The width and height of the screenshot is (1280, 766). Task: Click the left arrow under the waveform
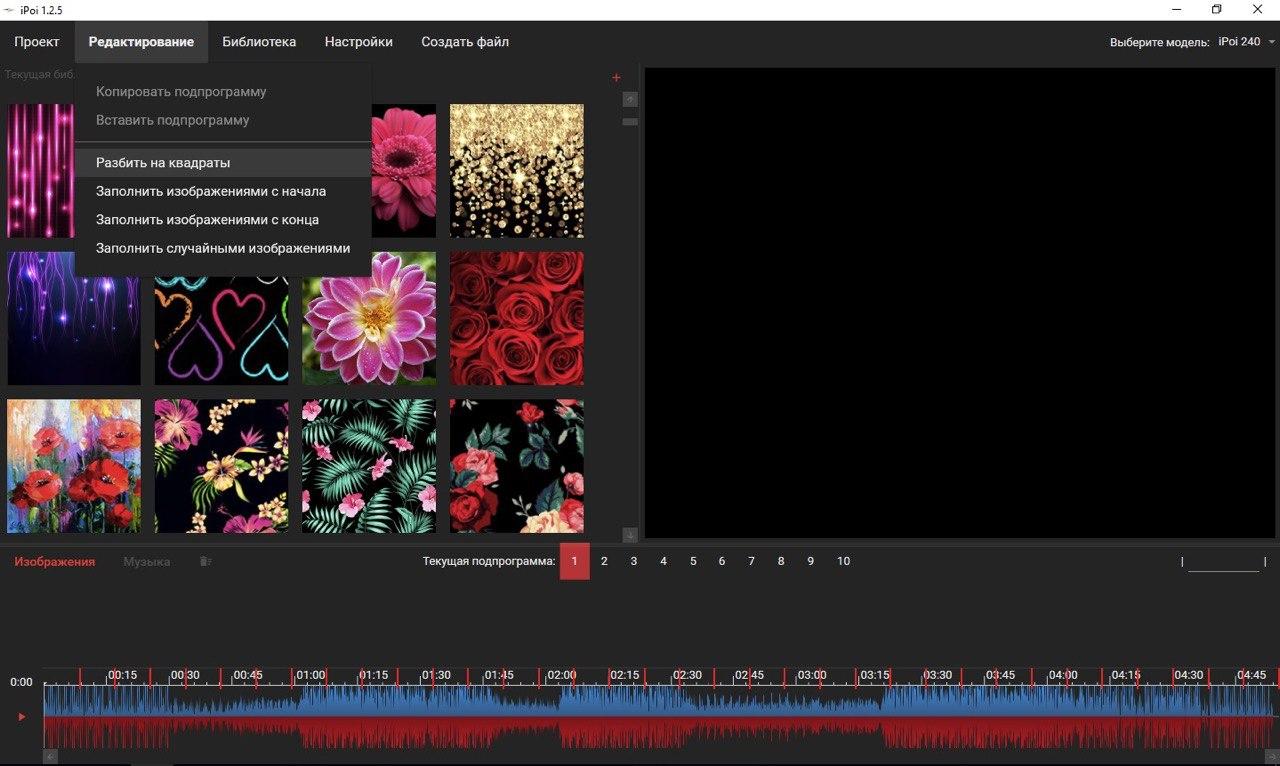pyautogui.click(x=50, y=757)
